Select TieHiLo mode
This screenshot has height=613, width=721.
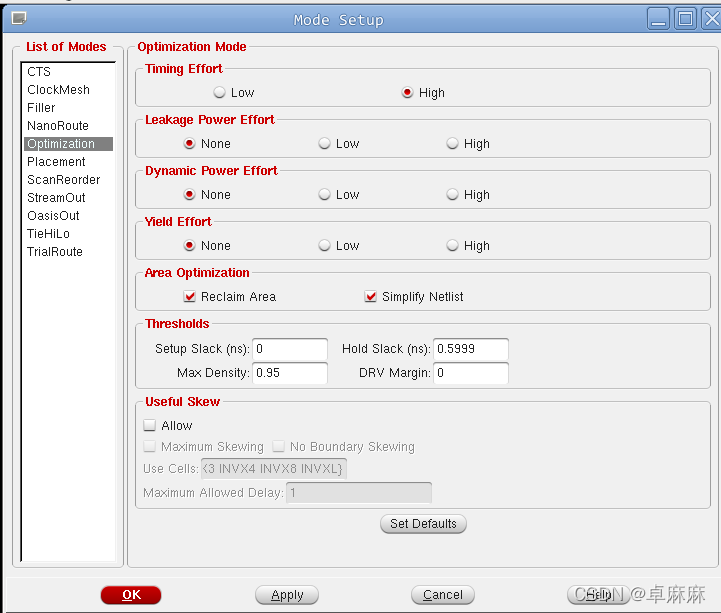pyautogui.click(x=68, y=233)
